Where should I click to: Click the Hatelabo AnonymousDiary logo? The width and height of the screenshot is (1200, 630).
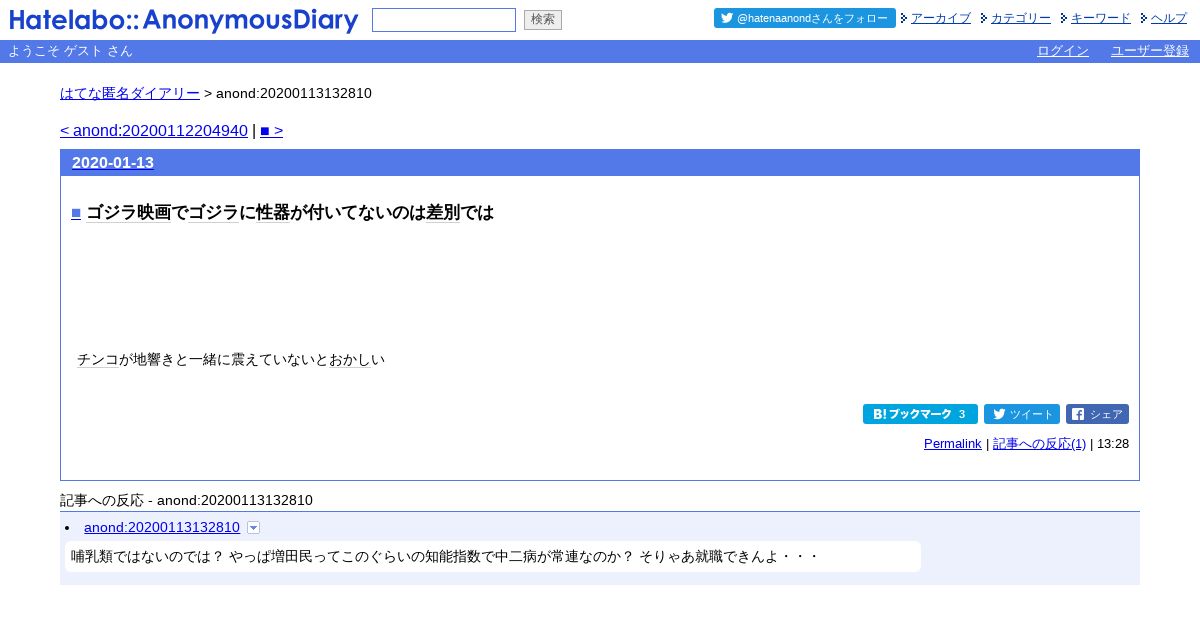184,20
